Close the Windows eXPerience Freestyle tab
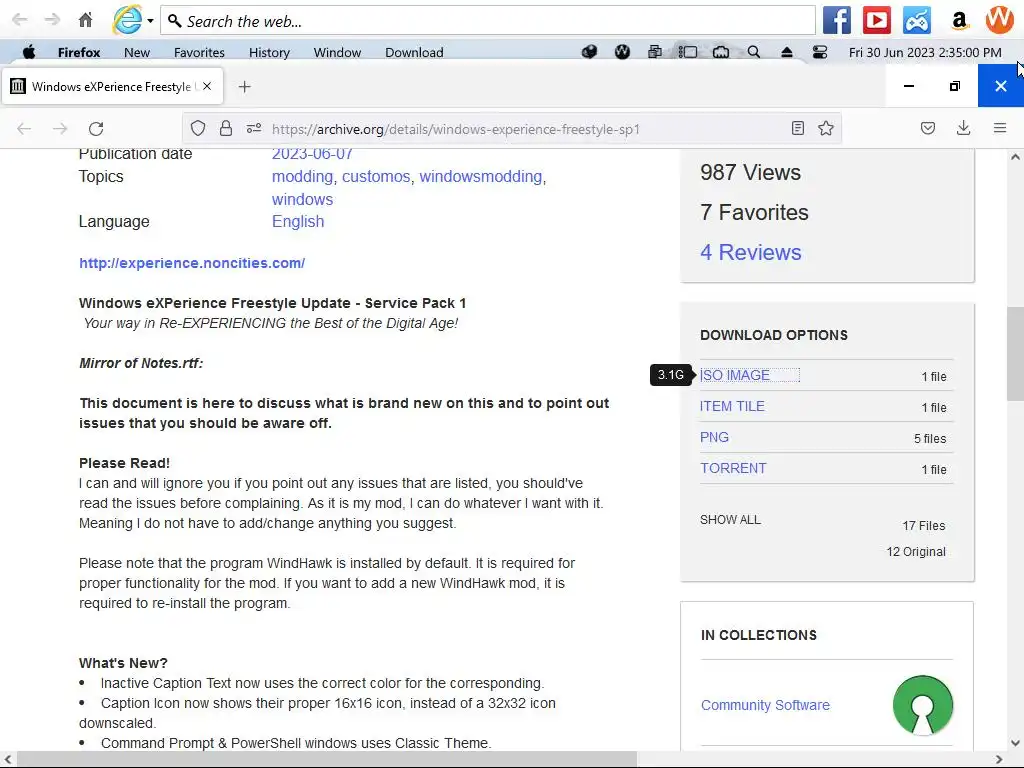The height and width of the screenshot is (768, 1024). coord(207,86)
